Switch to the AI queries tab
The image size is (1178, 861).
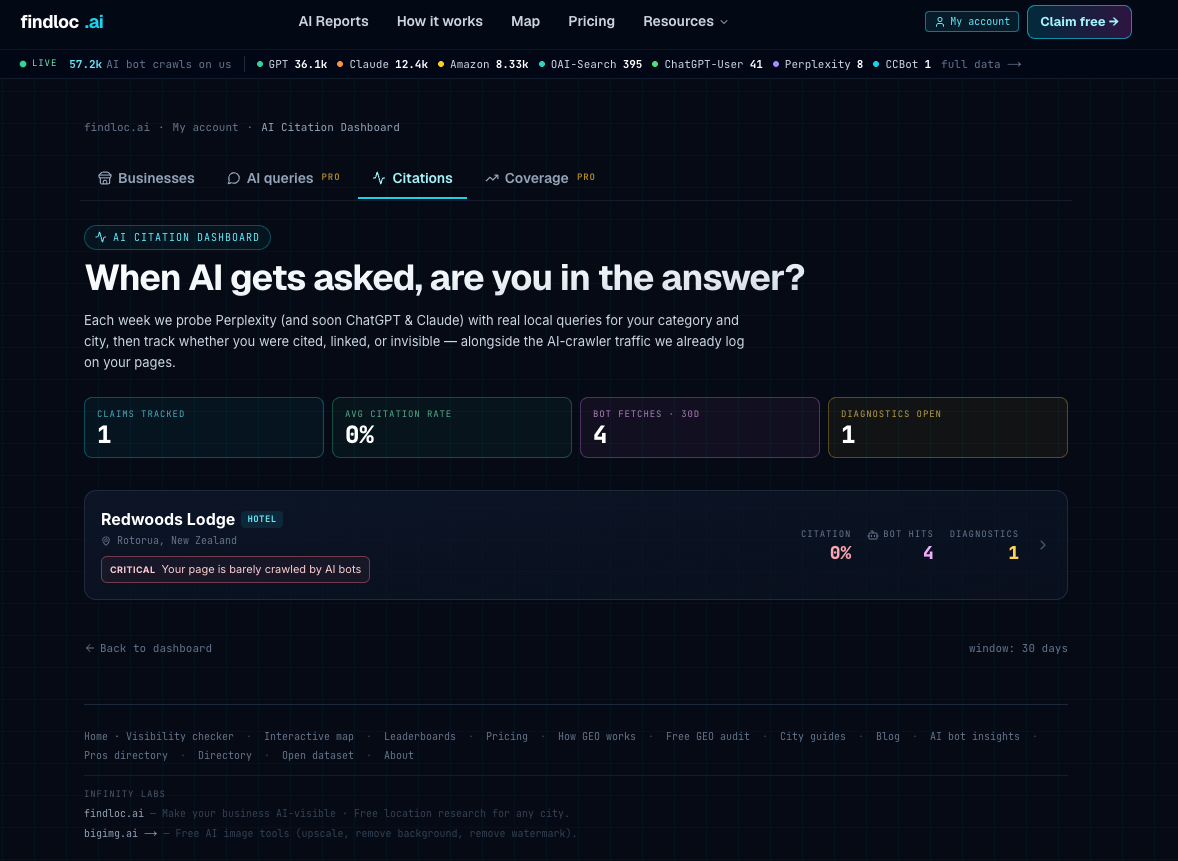click(283, 178)
